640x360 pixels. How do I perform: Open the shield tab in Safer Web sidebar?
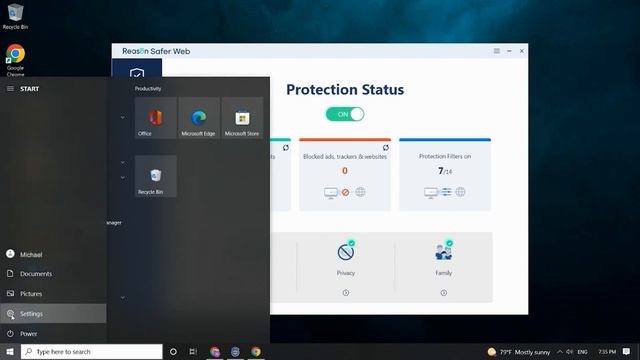(137, 69)
